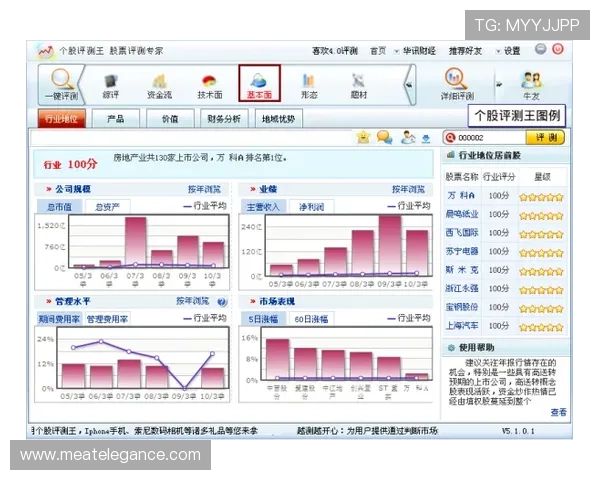Click the app logo chart icon
Image resolution: width=600 pixels, height=480 pixels.
[46, 51]
